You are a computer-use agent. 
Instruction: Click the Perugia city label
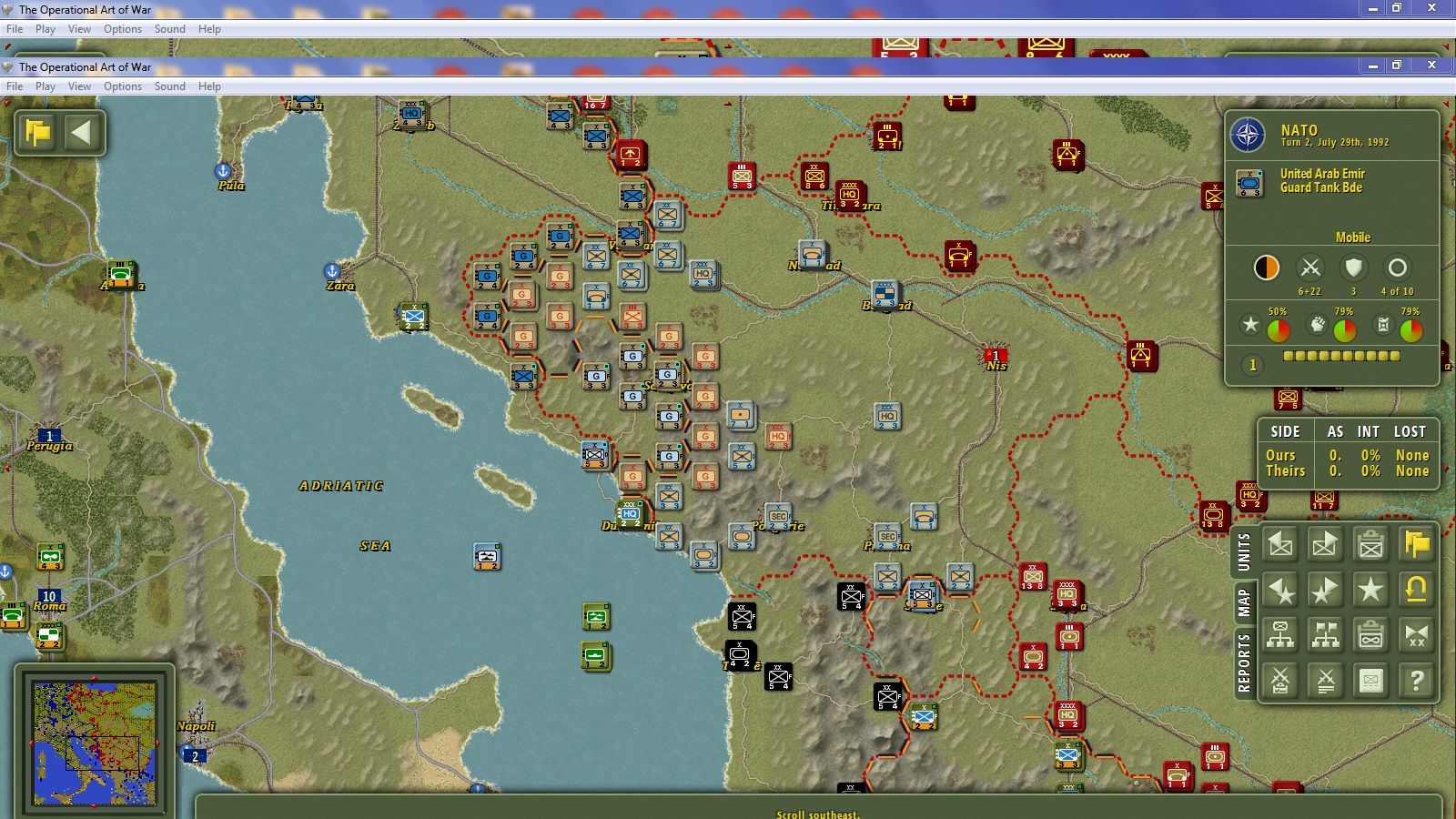(49, 446)
